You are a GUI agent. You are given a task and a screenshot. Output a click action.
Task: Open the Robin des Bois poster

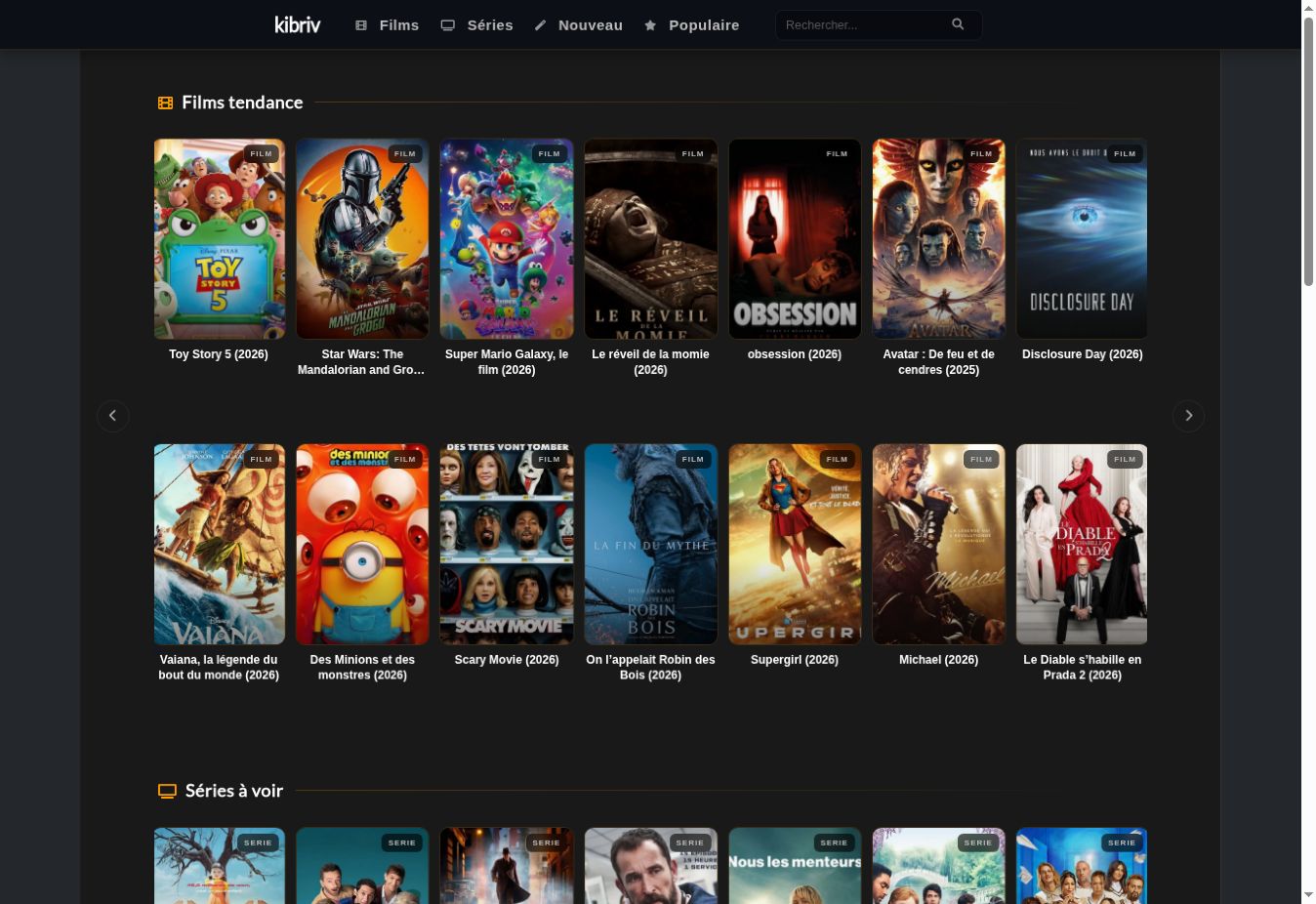[651, 545]
